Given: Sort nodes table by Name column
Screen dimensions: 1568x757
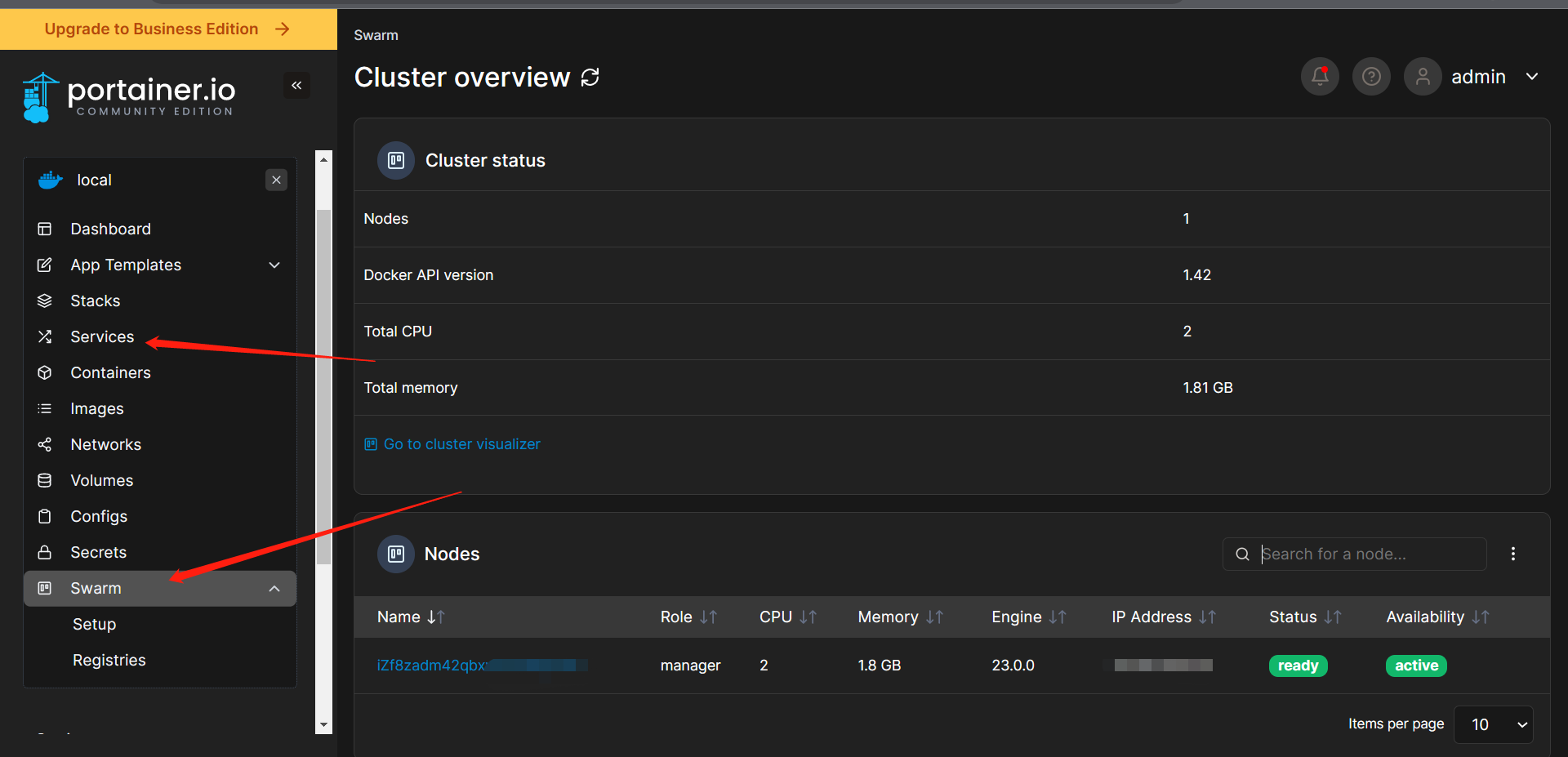Looking at the screenshot, I should [410, 617].
